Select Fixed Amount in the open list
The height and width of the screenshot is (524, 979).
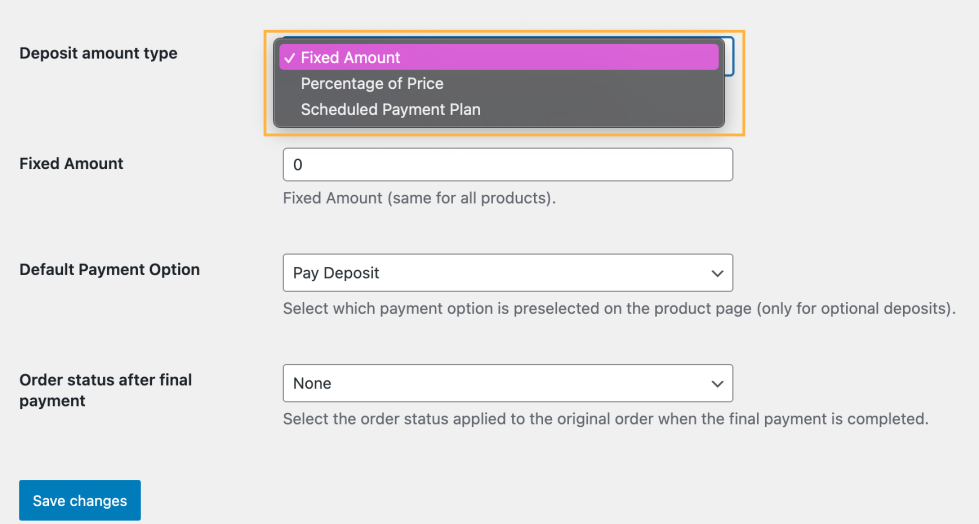tap(350, 58)
